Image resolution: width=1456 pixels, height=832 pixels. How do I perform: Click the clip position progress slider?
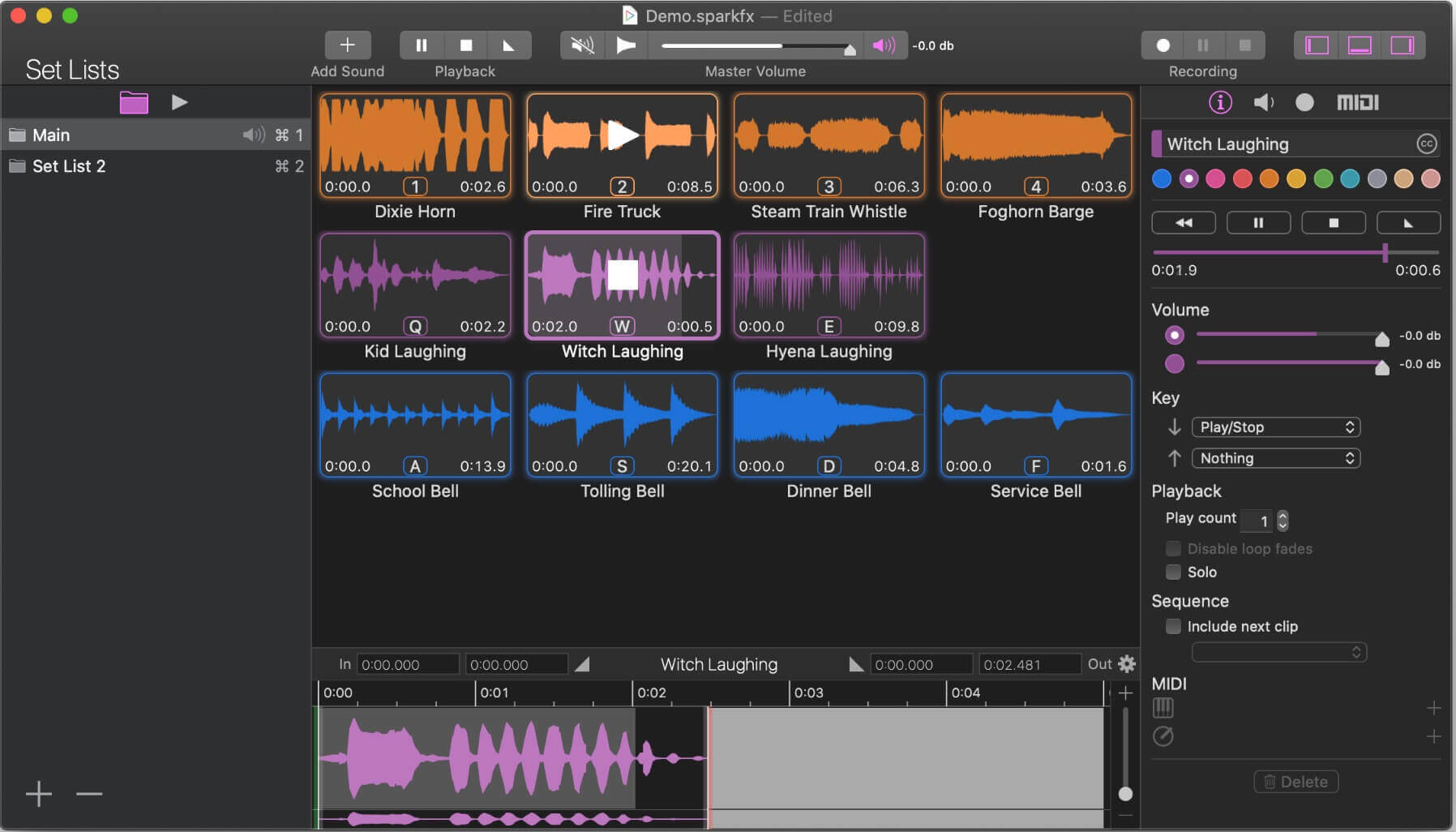(x=1295, y=253)
